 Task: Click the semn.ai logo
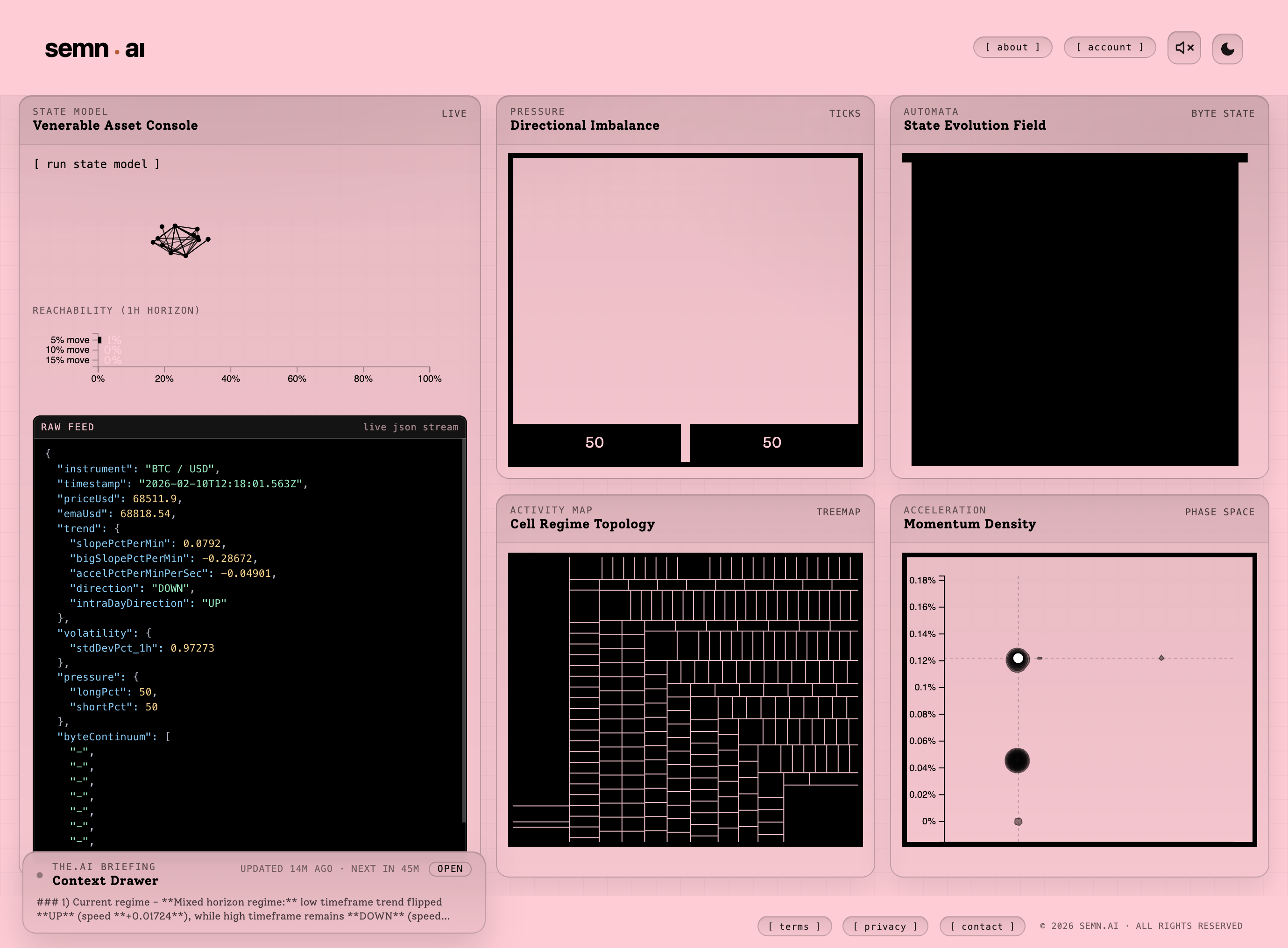click(94, 49)
